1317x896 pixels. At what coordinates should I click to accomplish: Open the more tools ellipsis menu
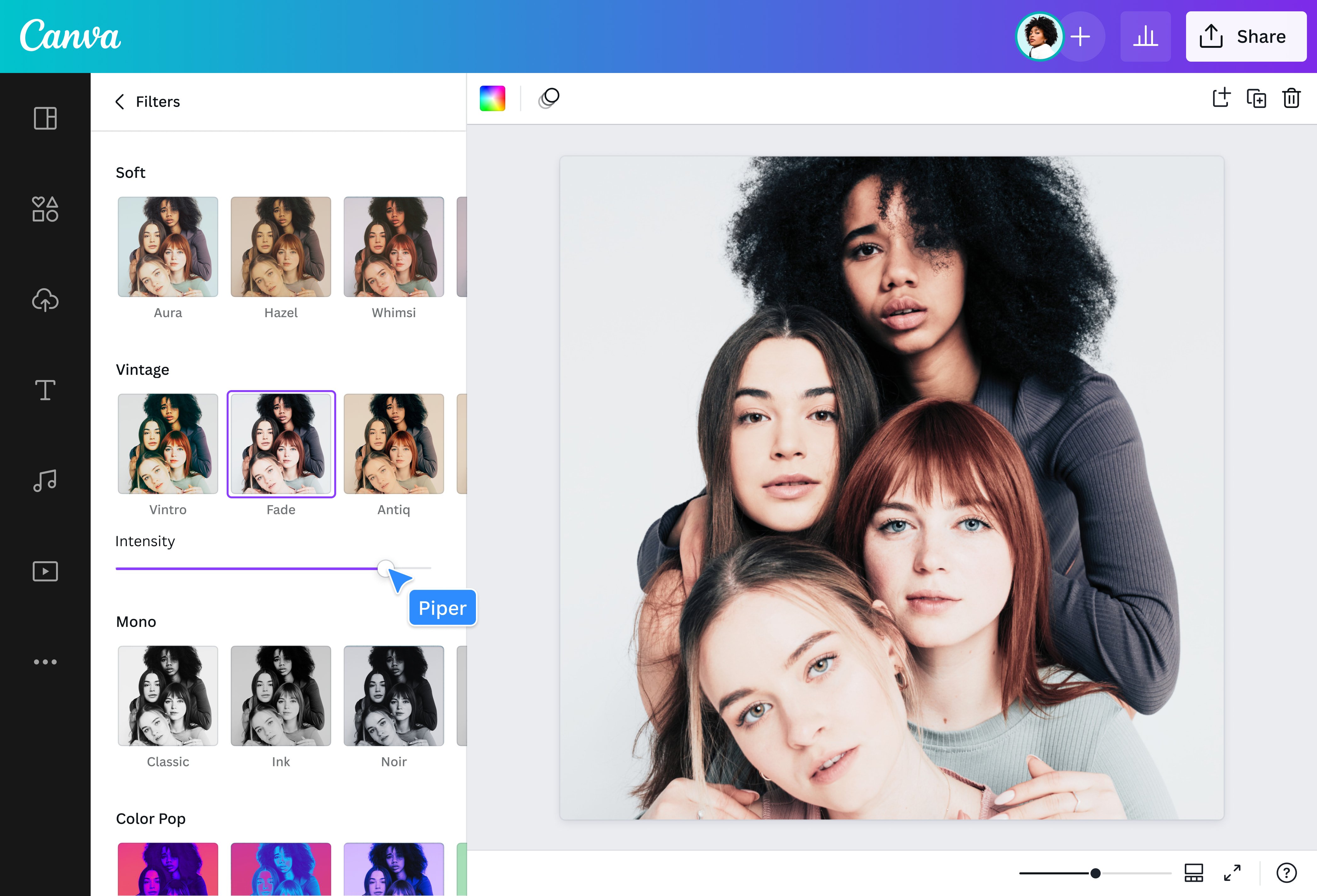45,662
